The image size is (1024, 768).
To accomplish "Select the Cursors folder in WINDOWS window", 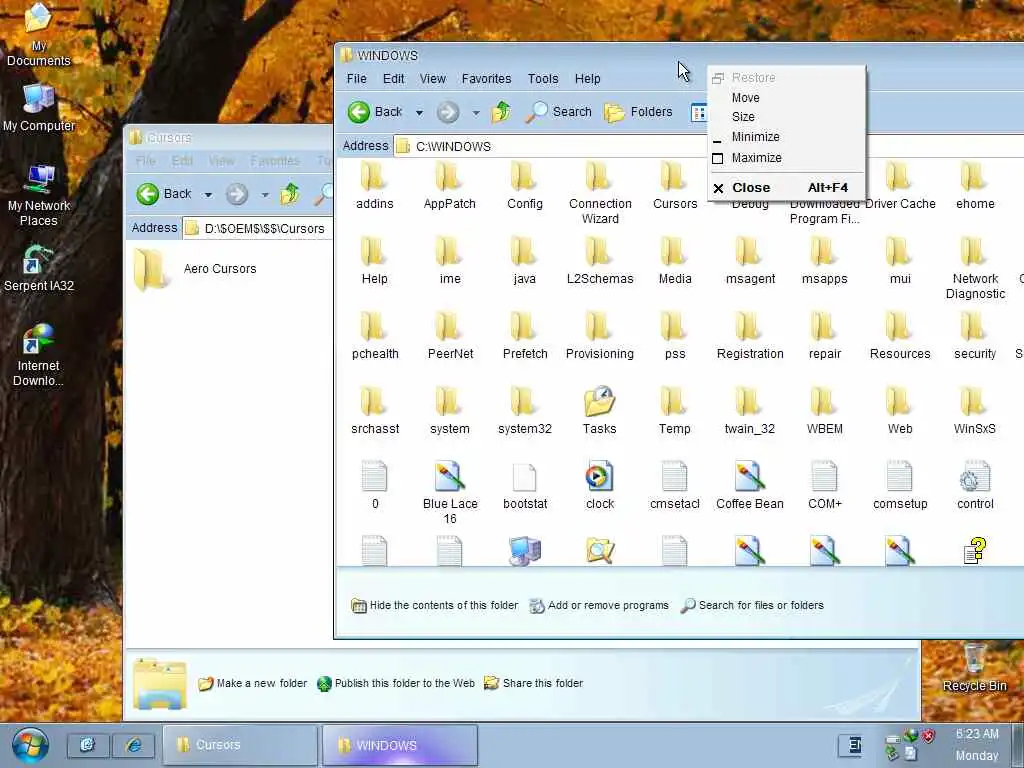I will (x=675, y=185).
